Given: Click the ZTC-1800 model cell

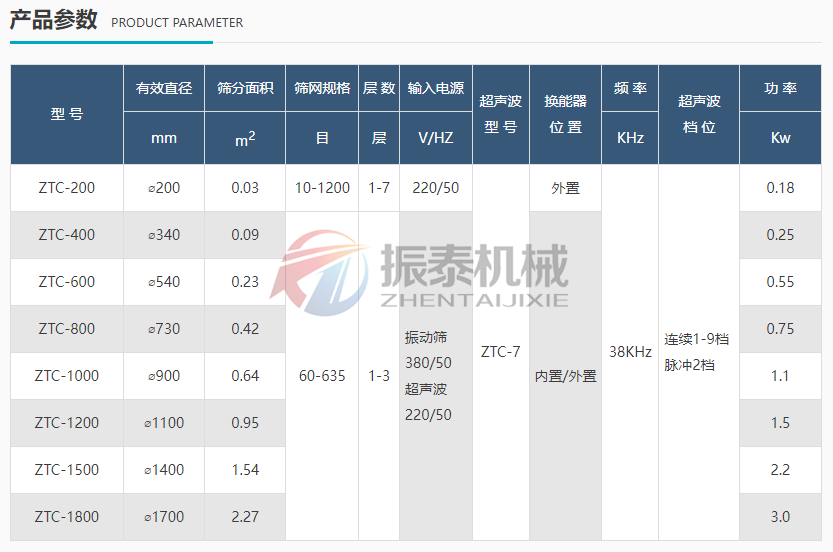Looking at the screenshot, I should coord(67,517).
